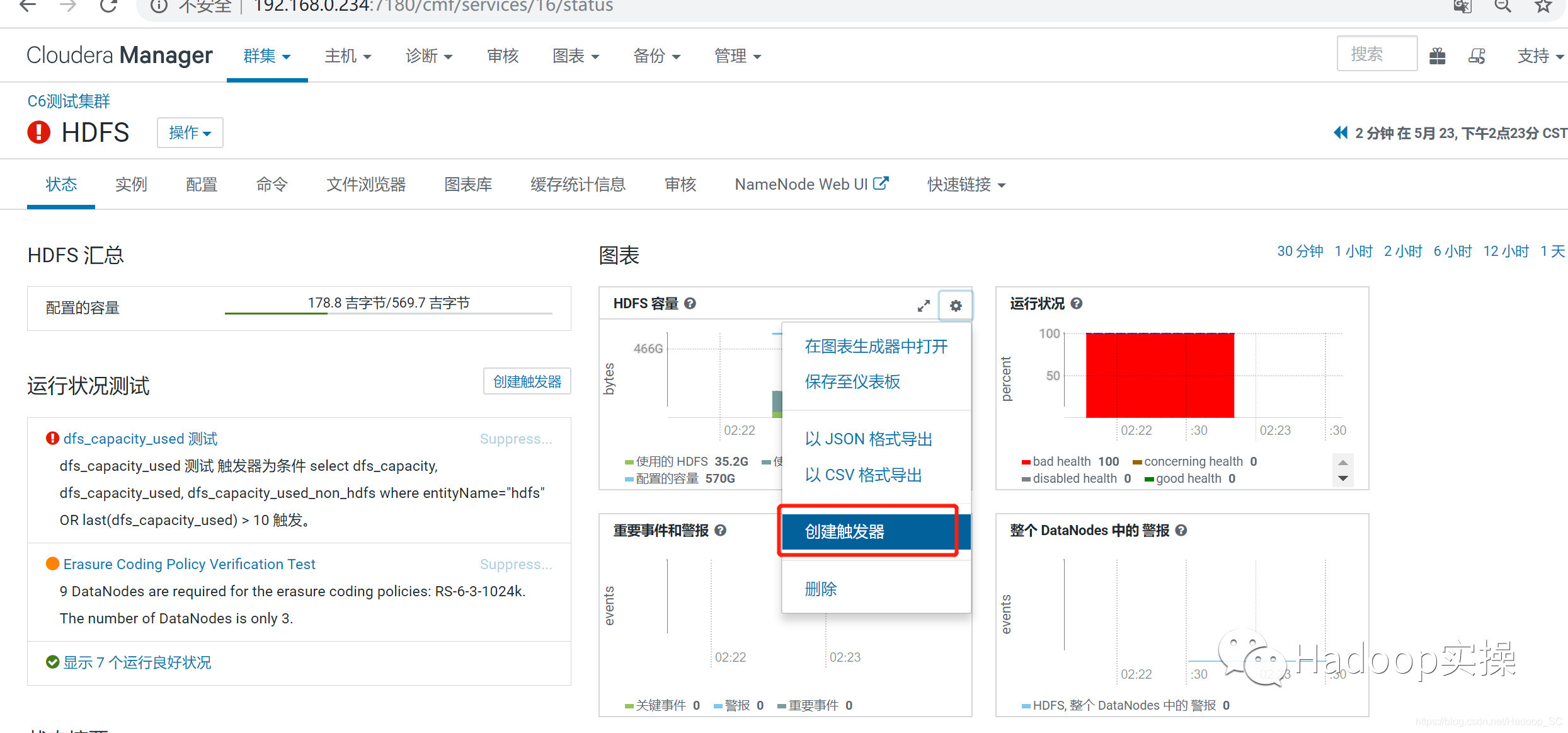
Task: Click the notification bell icon in top bar
Action: tap(1477, 55)
